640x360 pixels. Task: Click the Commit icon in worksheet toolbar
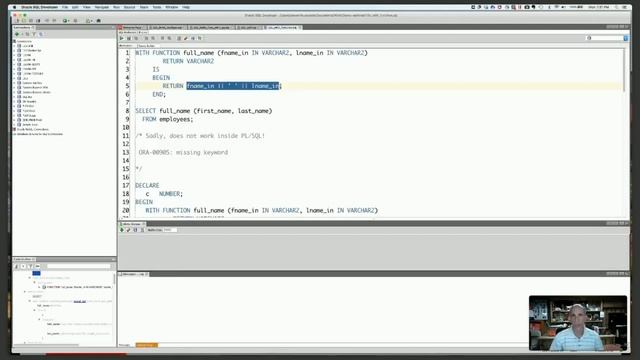pos(162,38)
